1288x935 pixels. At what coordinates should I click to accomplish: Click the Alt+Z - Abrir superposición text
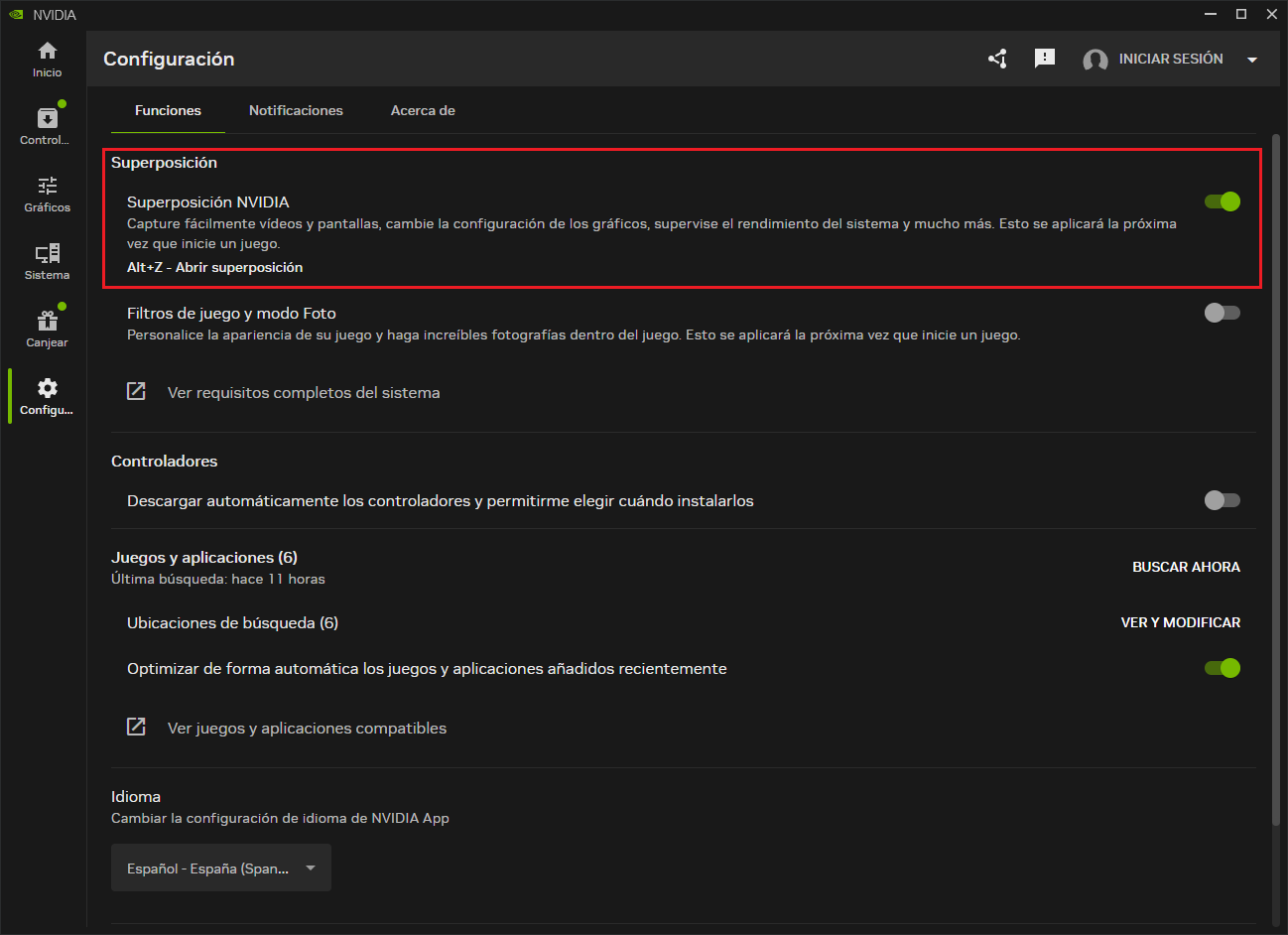215,267
